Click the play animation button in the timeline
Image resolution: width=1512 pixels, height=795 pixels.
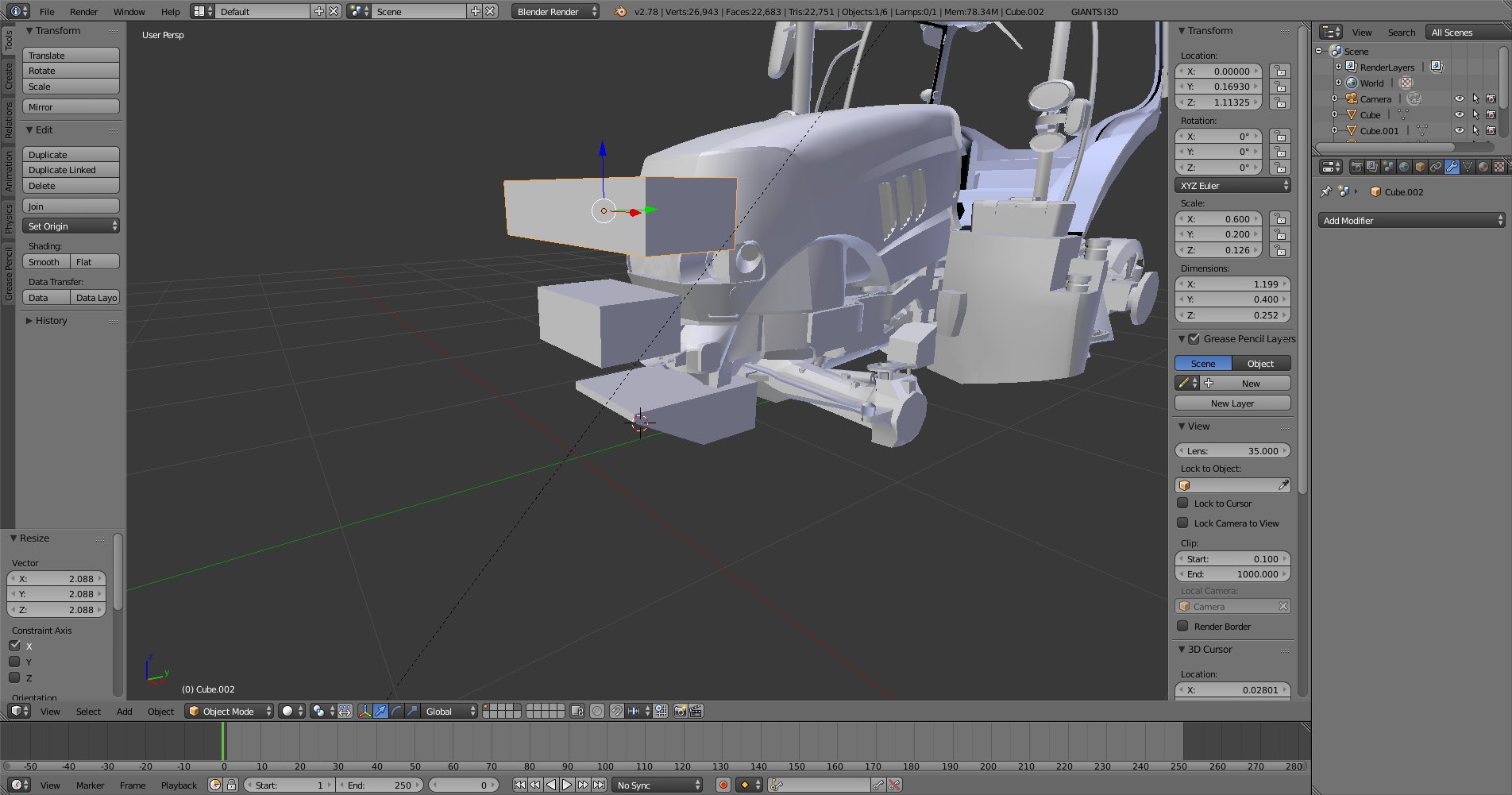click(x=567, y=785)
